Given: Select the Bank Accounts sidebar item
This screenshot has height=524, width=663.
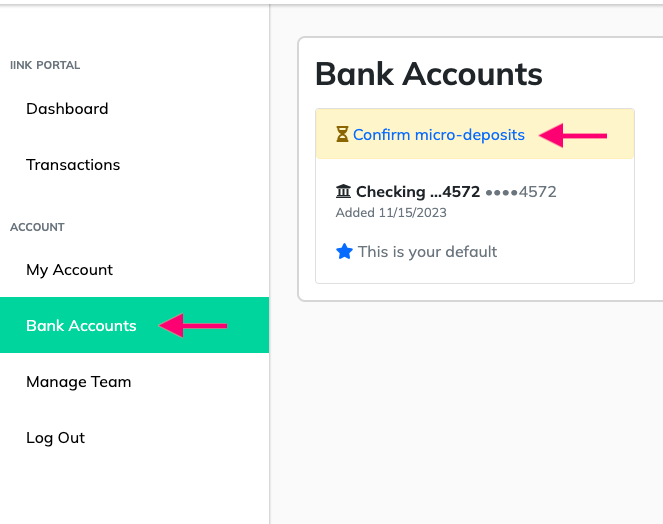Looking at the screenshot, I should [x=134, y=325].
